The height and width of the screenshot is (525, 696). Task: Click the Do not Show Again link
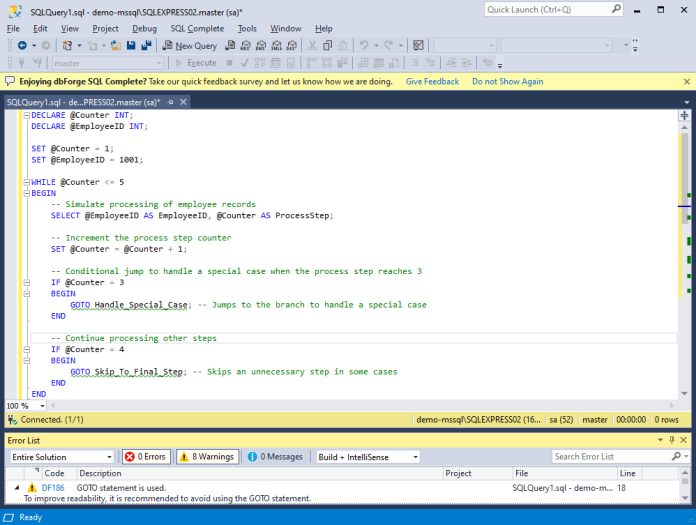(507, 82)
